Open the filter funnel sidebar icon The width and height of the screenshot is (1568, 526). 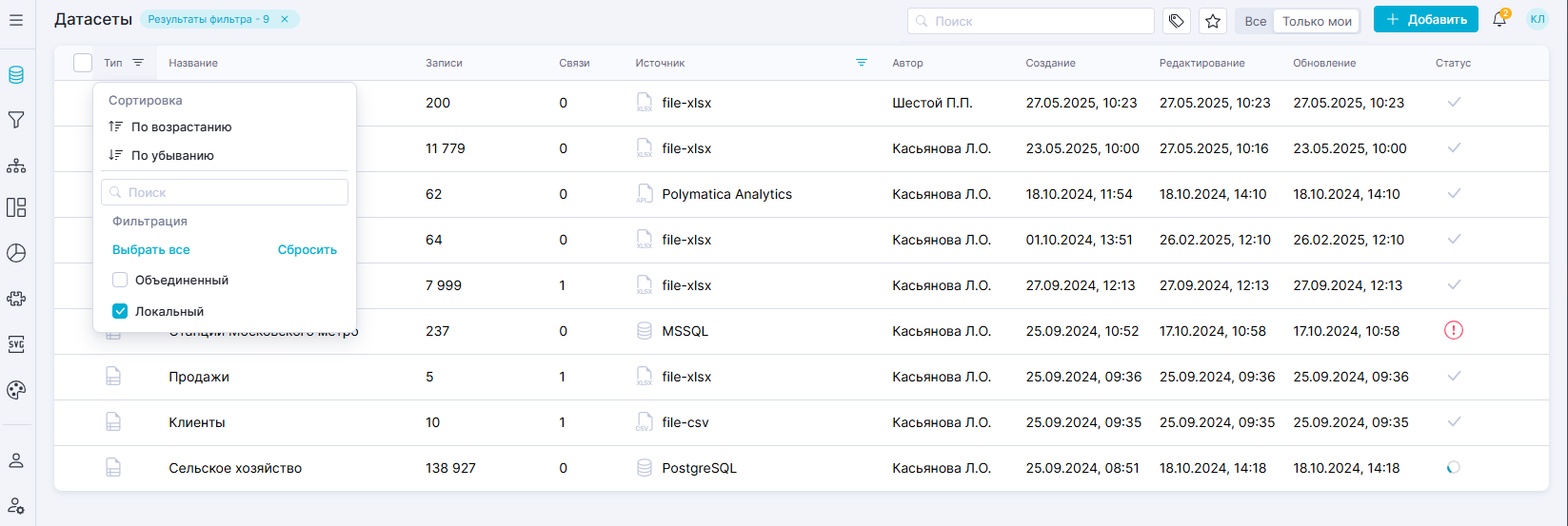(16, 120)
